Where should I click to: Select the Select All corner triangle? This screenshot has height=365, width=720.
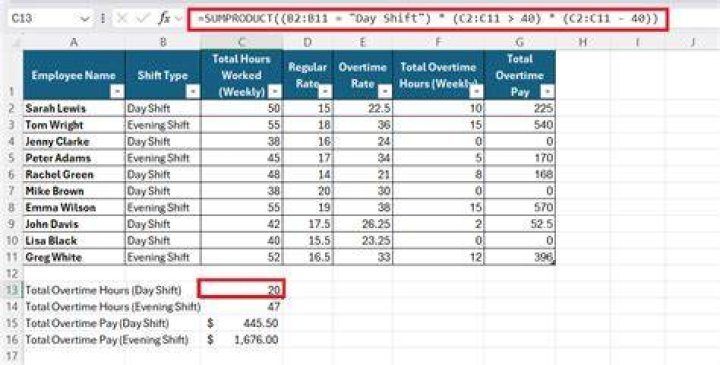click(17, 43)
